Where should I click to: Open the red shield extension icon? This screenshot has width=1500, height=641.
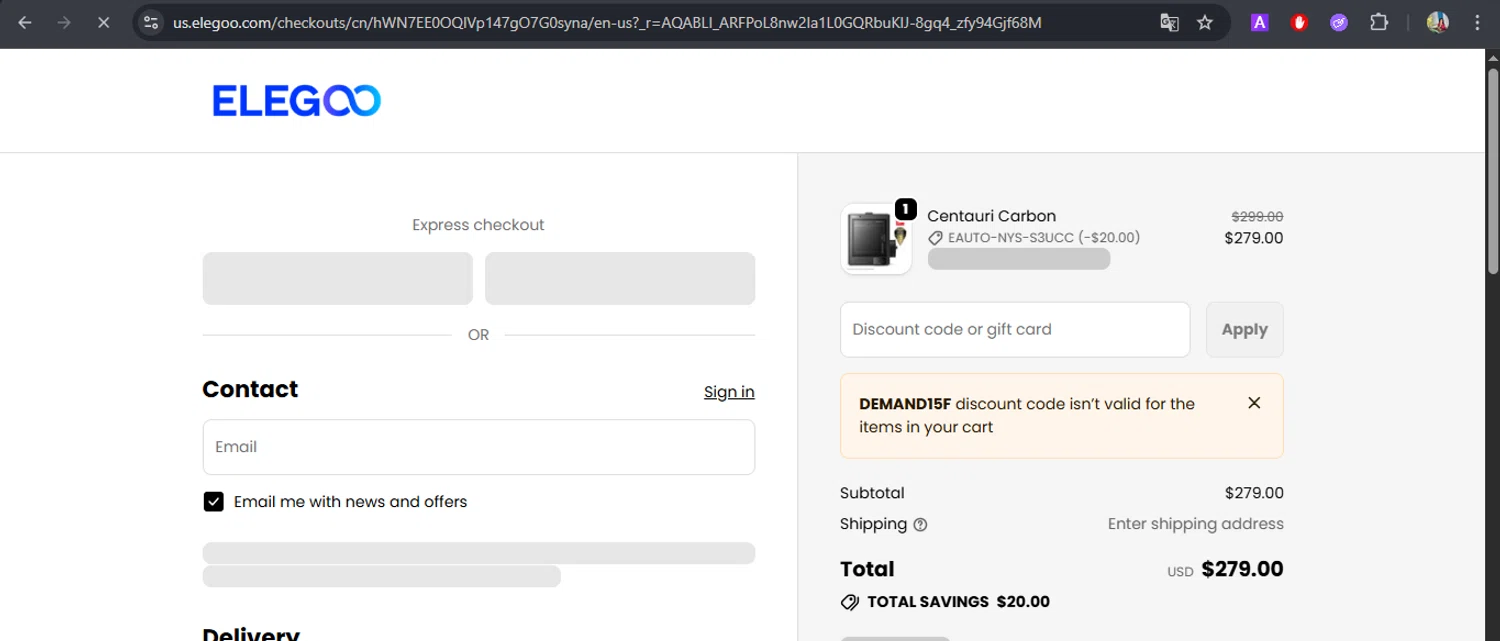pos(1299,22)
